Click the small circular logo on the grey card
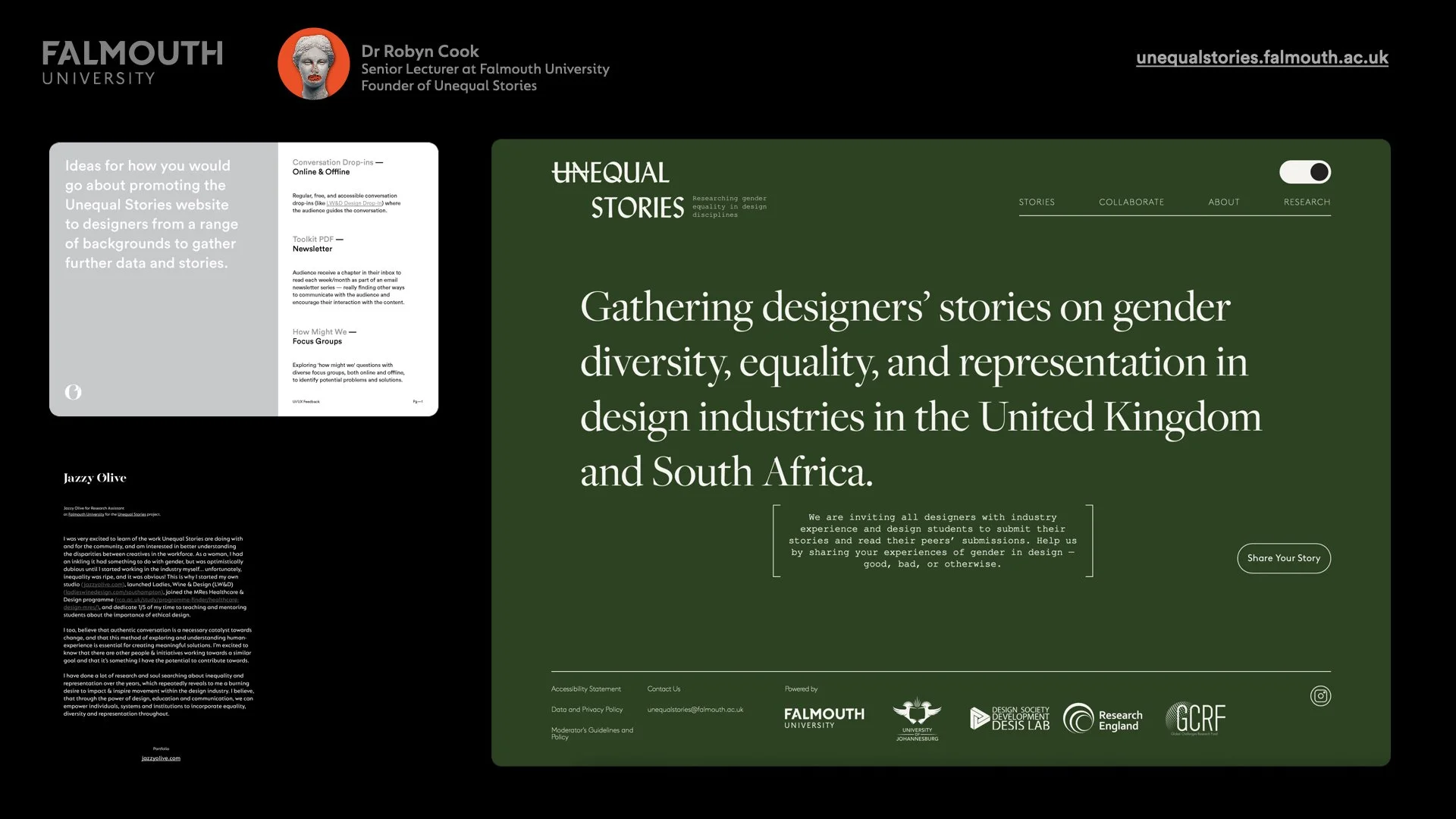The image size is (1456, 819). [x=73, y=392]
